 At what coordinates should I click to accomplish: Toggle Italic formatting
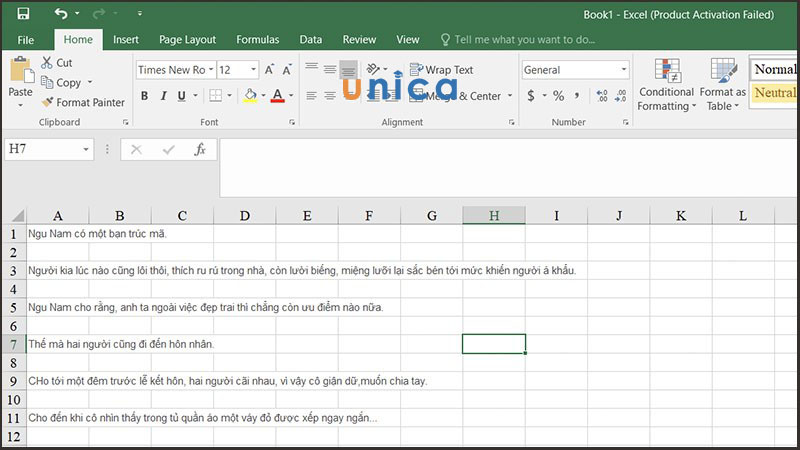pos(163,96)
